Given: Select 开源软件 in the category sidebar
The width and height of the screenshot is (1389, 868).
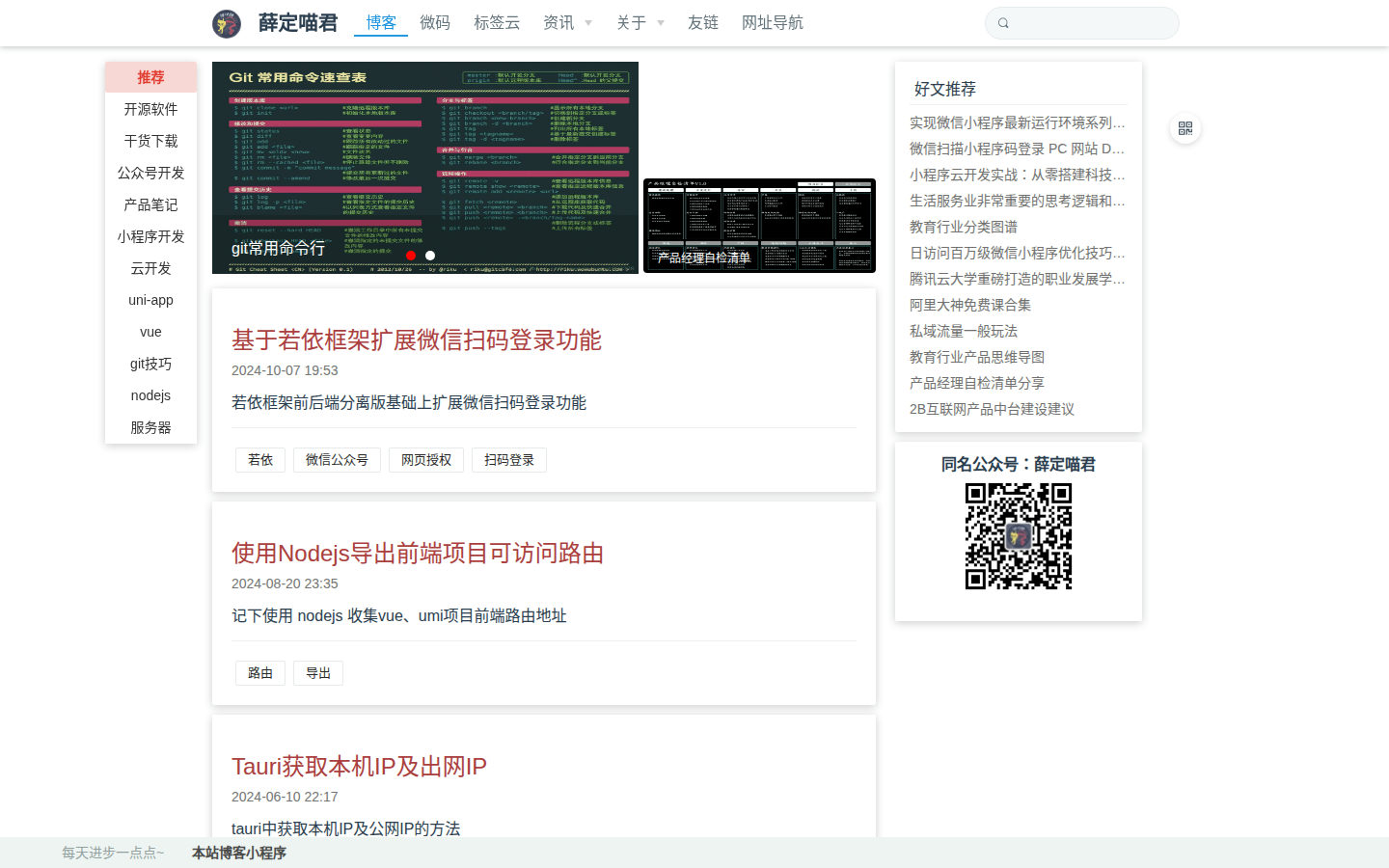Looking at the screenshot, I should [x=150, y=109].
